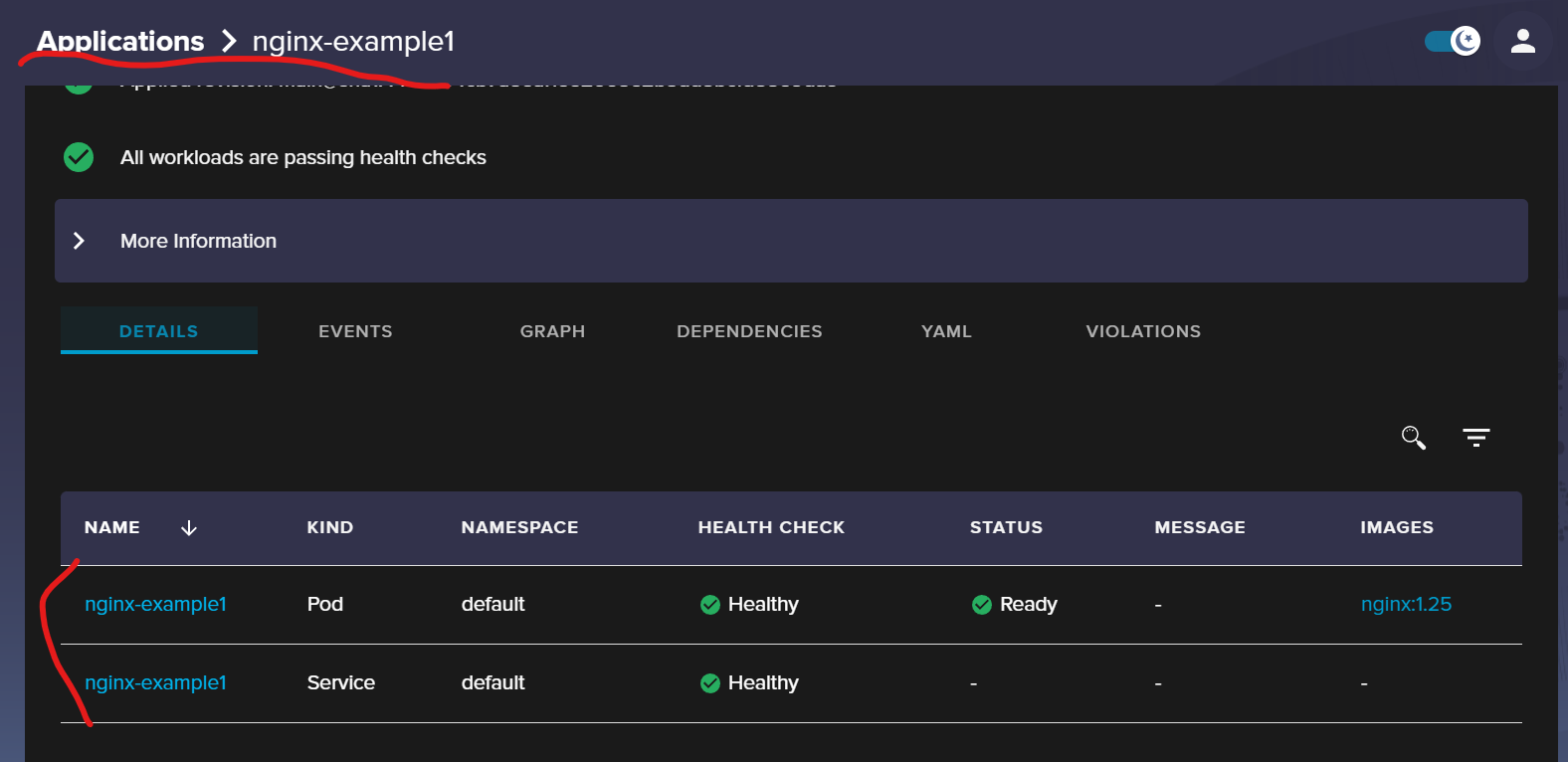This screenshot has width=1568, height=762.
Task: Click Healthy text in Service row
Action: [x=763, y=682]
